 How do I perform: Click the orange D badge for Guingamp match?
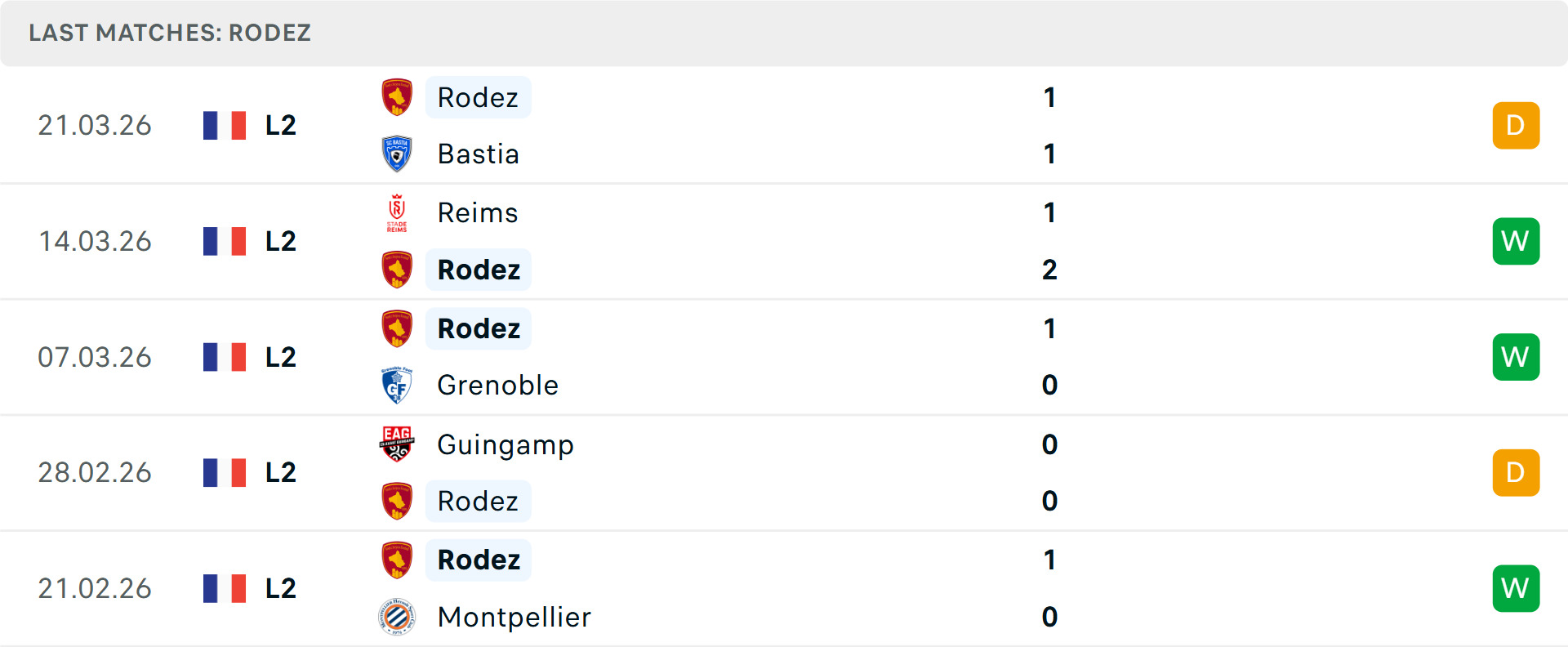point(1516,472)
